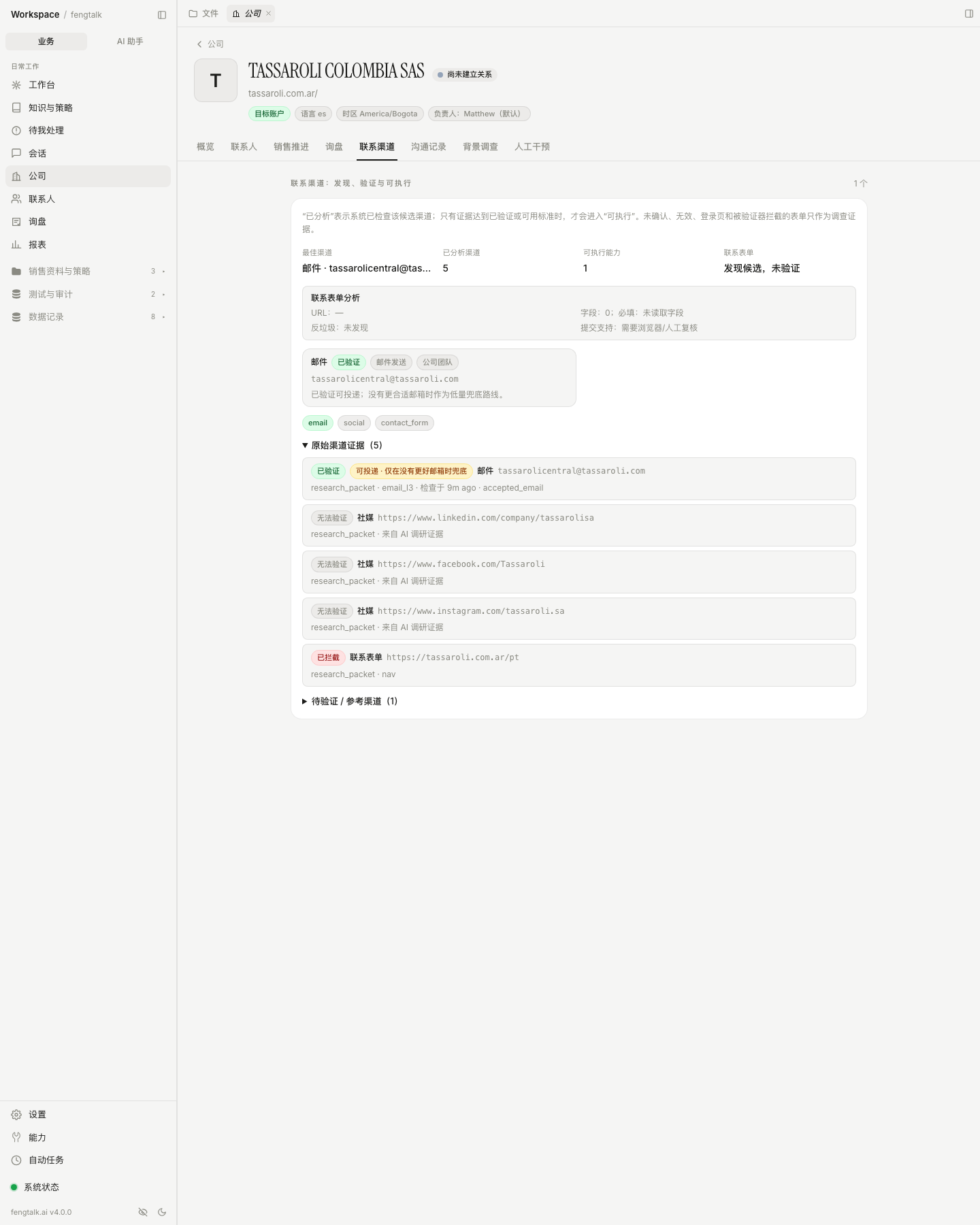The height and width of the screenshot is (1225, 980).
Task: Click the 设置 gear icon
Action: pyautogui.click(x=16, y=1115)
